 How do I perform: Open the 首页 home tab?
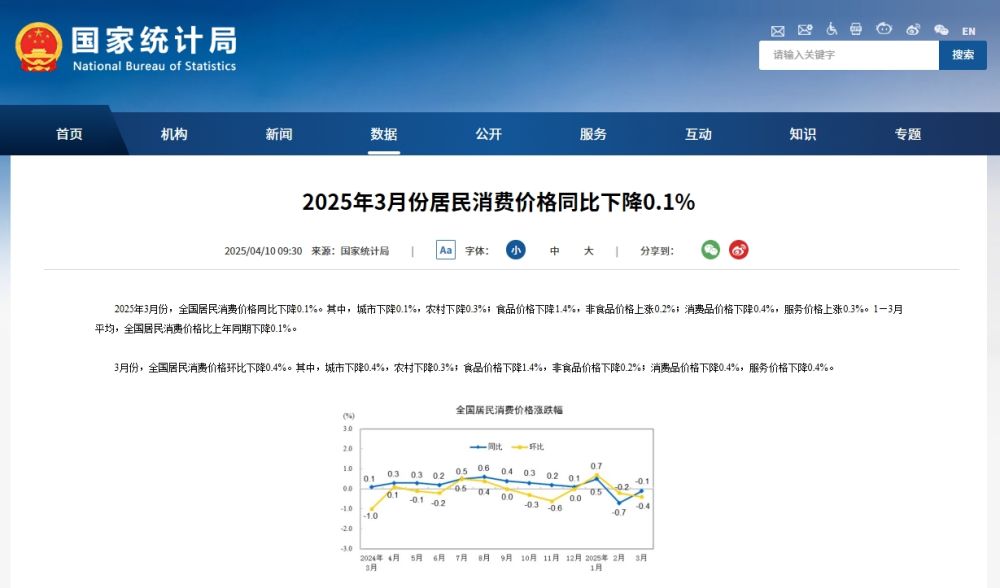(x=69, y=134)
